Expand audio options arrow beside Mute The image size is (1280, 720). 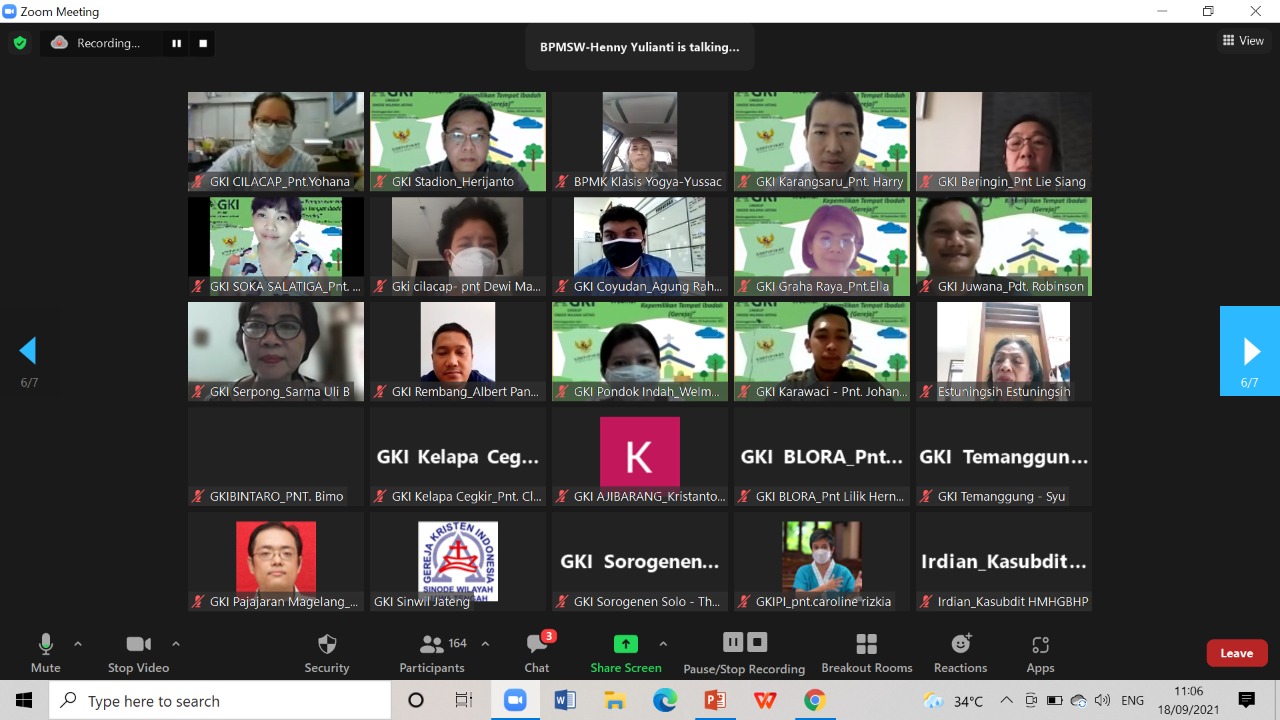pyautogui.click(x=78, y=644)
